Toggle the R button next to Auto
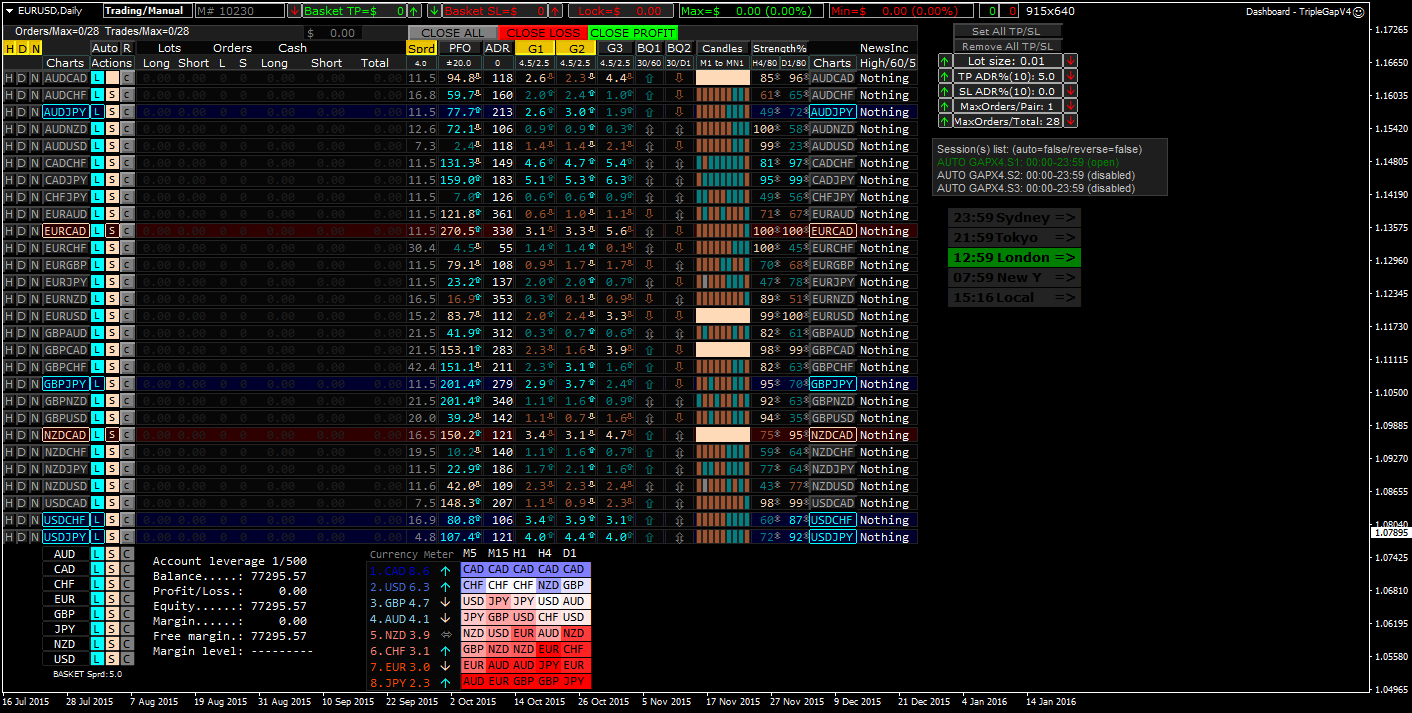The image size is (1412, 713). pos(127,48)
